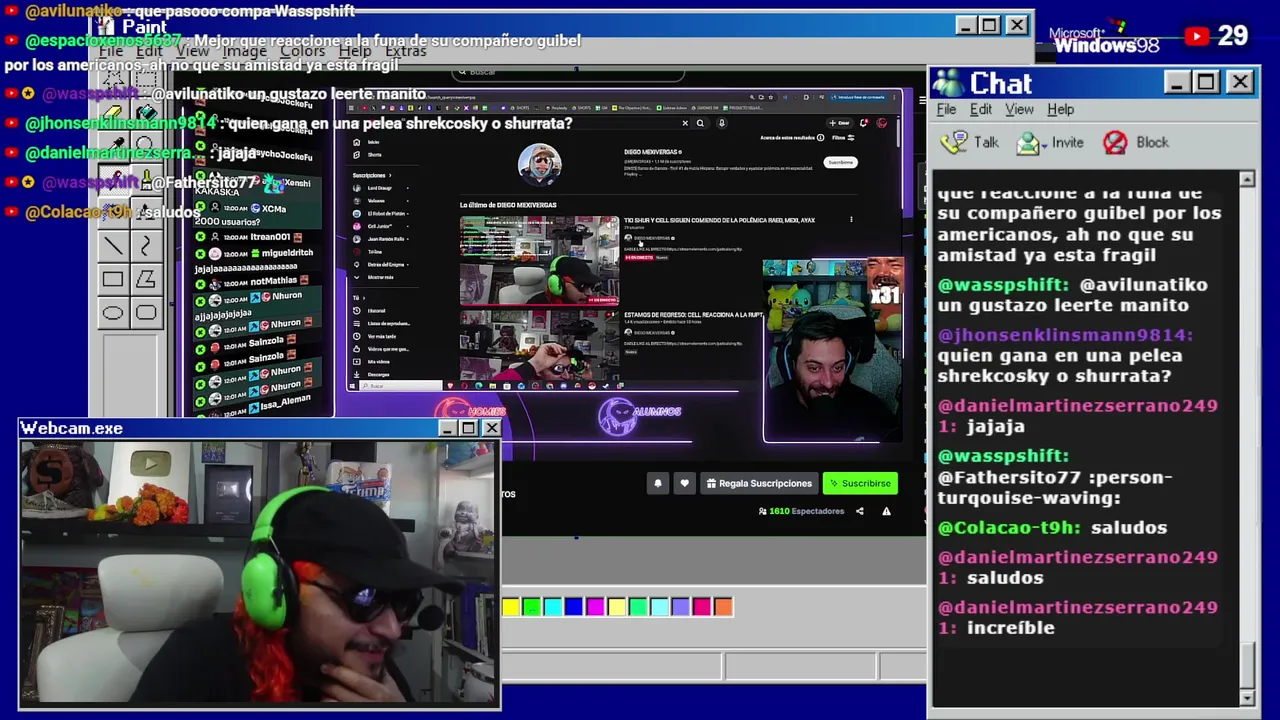Image resolution: width=1280 pixels, height=720 pixels.
Task: Click the notification bell beside Regala Suscripciones
Action: point(658,483)
